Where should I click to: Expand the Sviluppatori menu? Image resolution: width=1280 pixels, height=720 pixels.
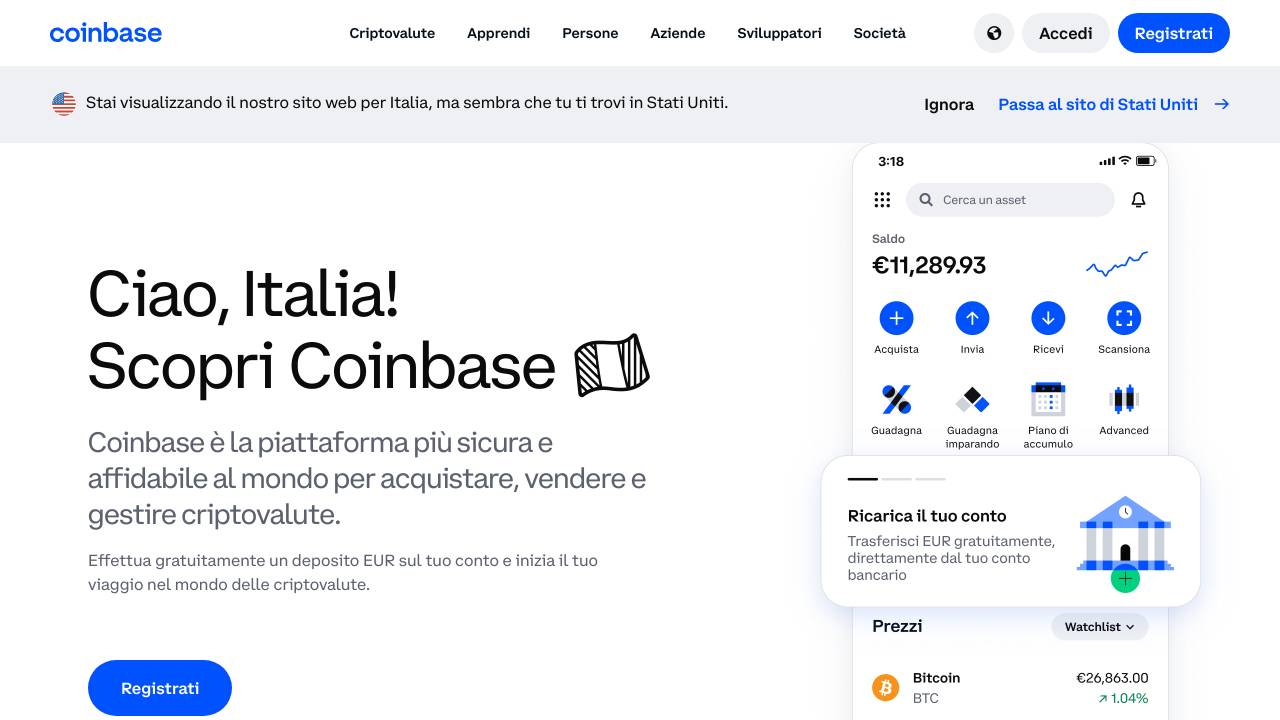[779, 33]
